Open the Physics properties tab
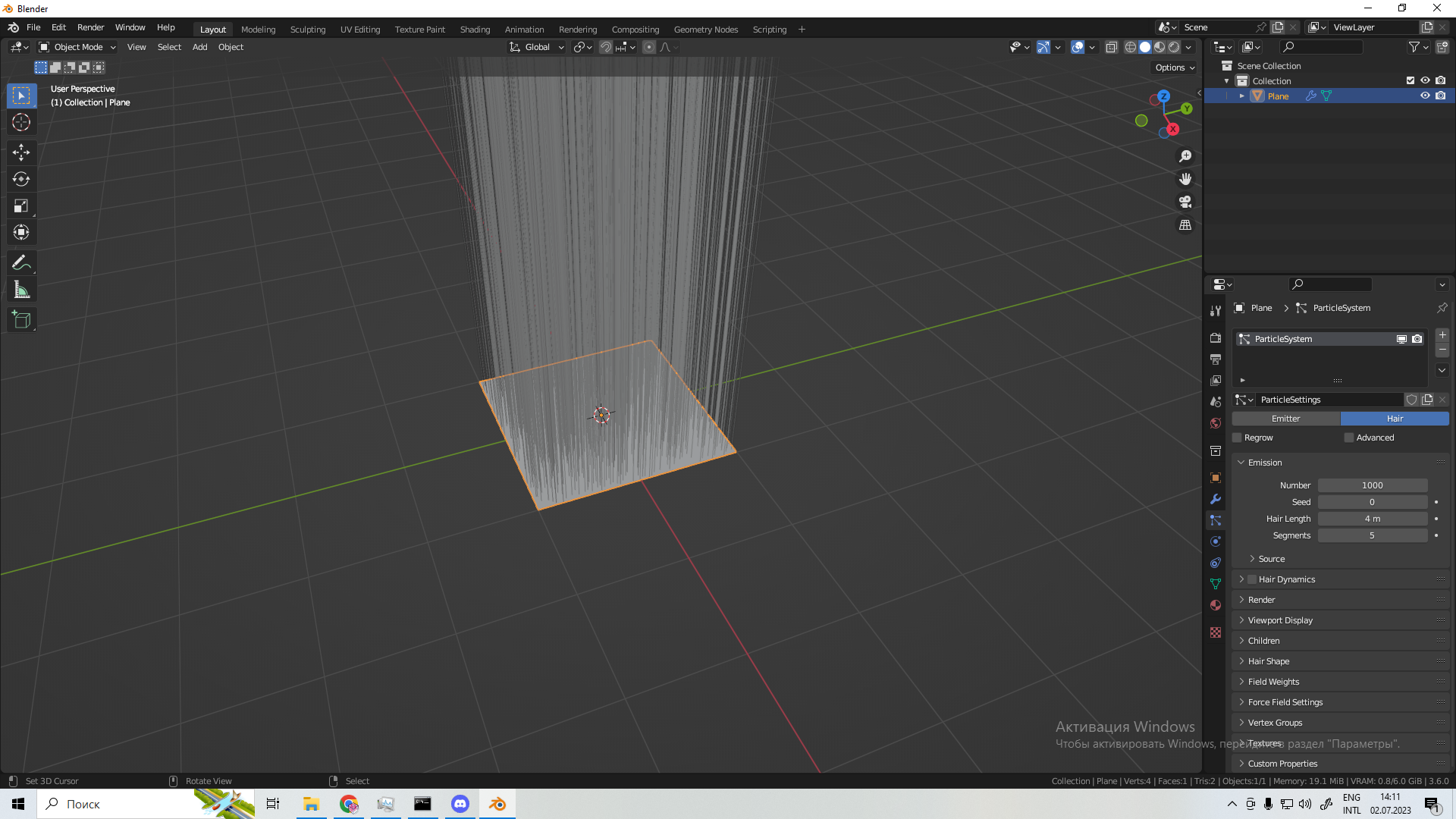1456x819 pixels. 1216,541
